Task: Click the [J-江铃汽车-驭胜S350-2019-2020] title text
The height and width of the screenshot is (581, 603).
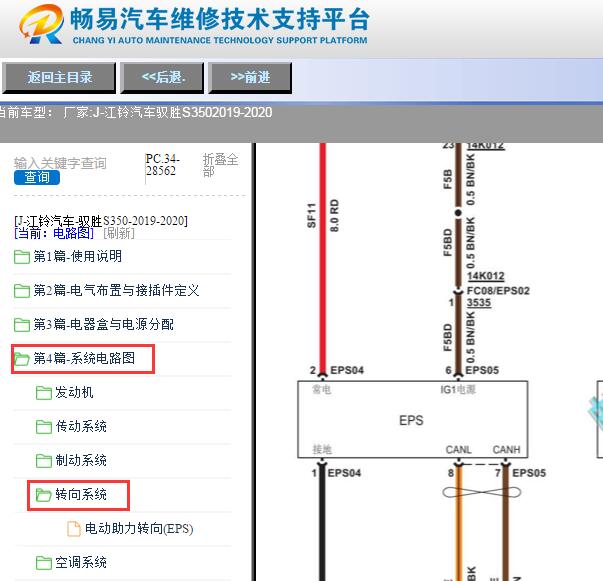Action: pos(101,221)
